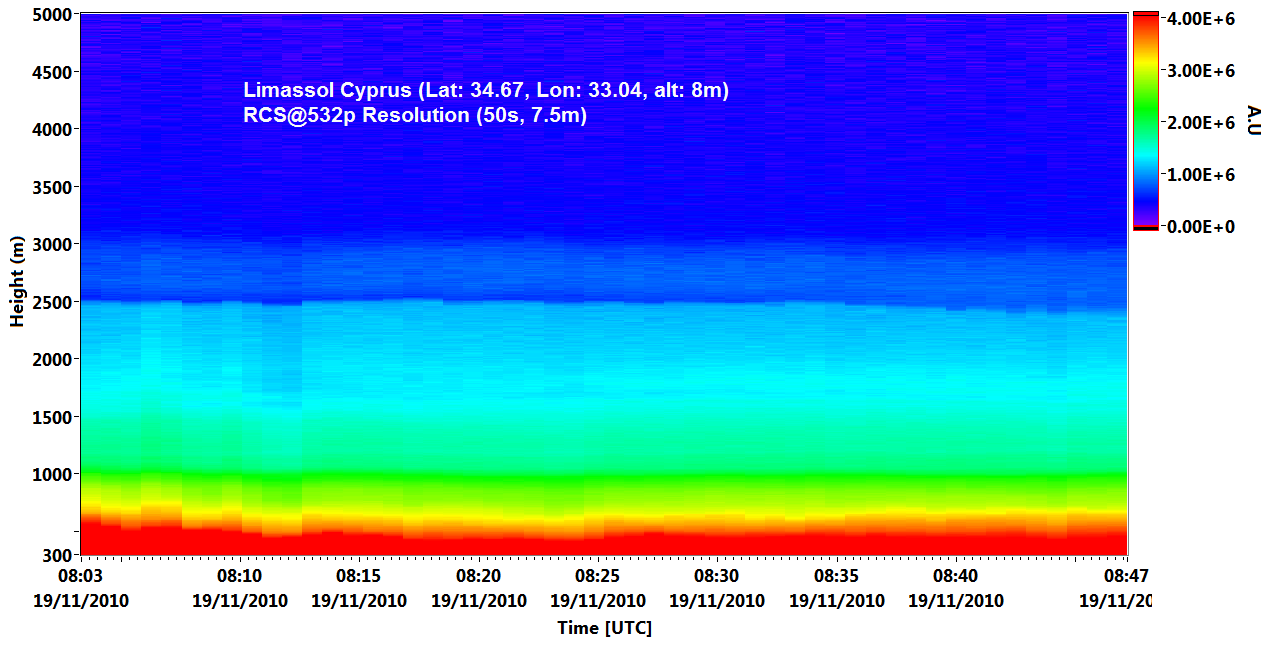
Task: Click the 08:10 time axis tick label
Action: pos(239,577)
